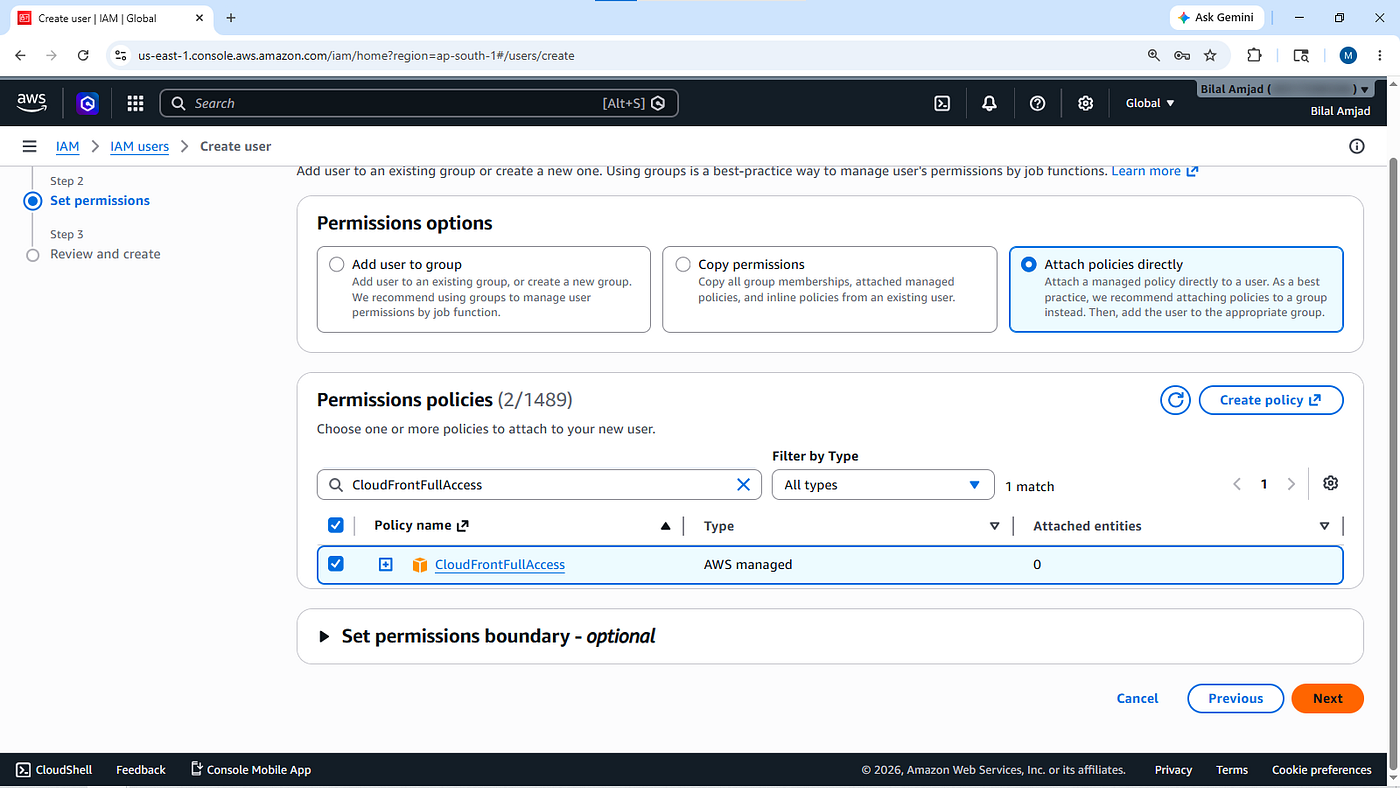Open the Chrome three-dot menu
Viewport: 1400px width, 788px height.
pyautogui.click(x=1380, y=56)
